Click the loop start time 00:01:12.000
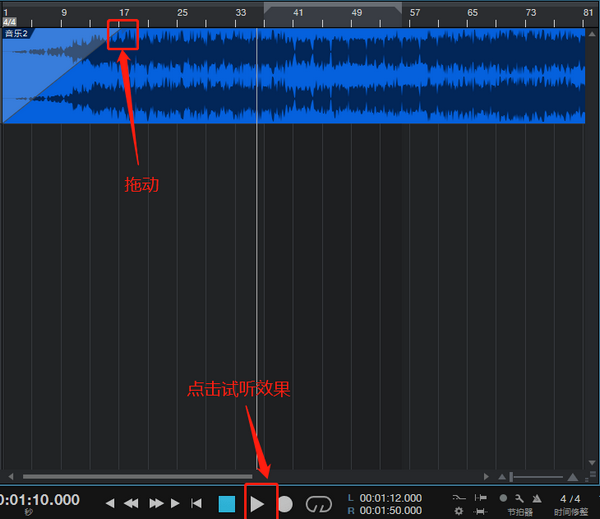Viewport: 600px width, 519px height. [391, 498]
